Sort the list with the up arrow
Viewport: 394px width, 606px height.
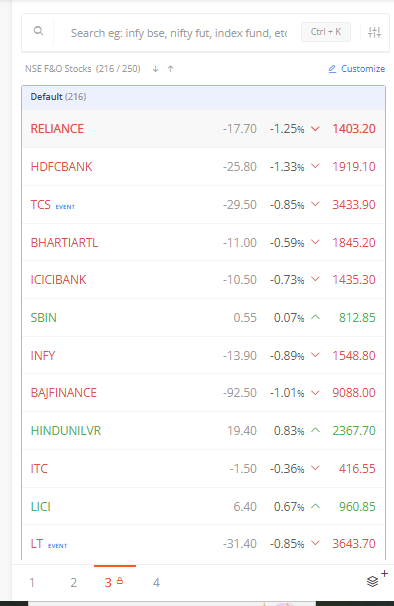pos(171,69)
